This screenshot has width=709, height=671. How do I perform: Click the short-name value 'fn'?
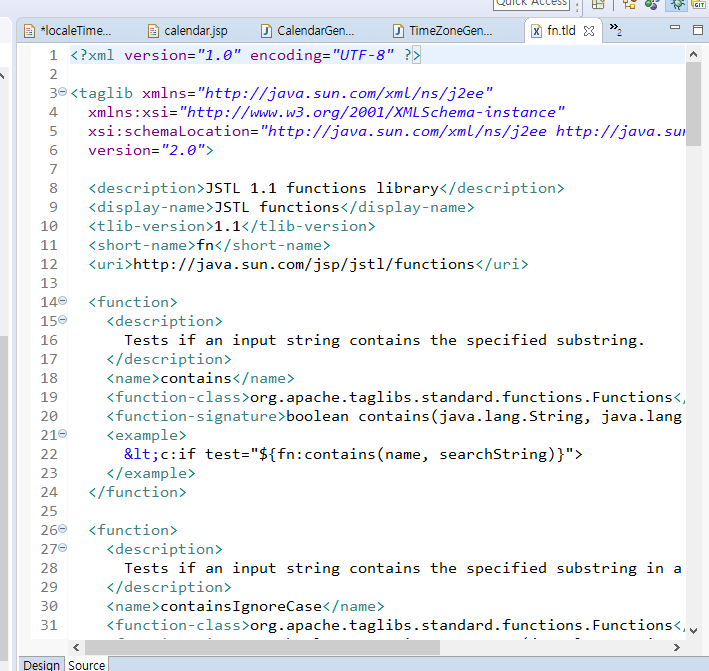tap(205, 245)
